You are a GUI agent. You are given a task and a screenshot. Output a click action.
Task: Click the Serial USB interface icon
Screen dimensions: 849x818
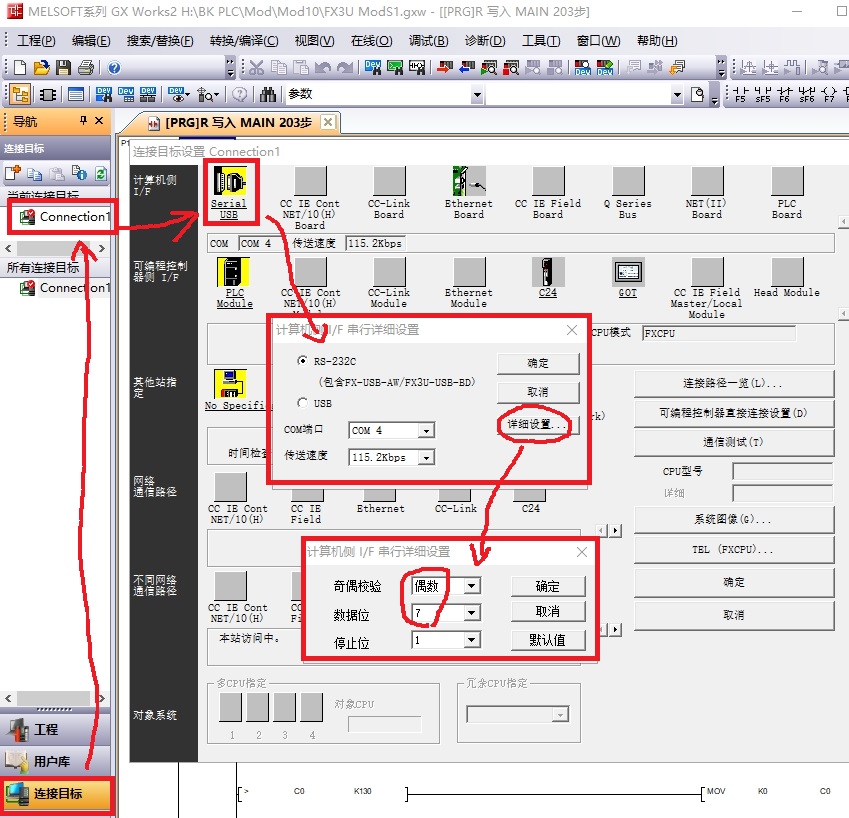pyautogui.click(x=229, y=183)
